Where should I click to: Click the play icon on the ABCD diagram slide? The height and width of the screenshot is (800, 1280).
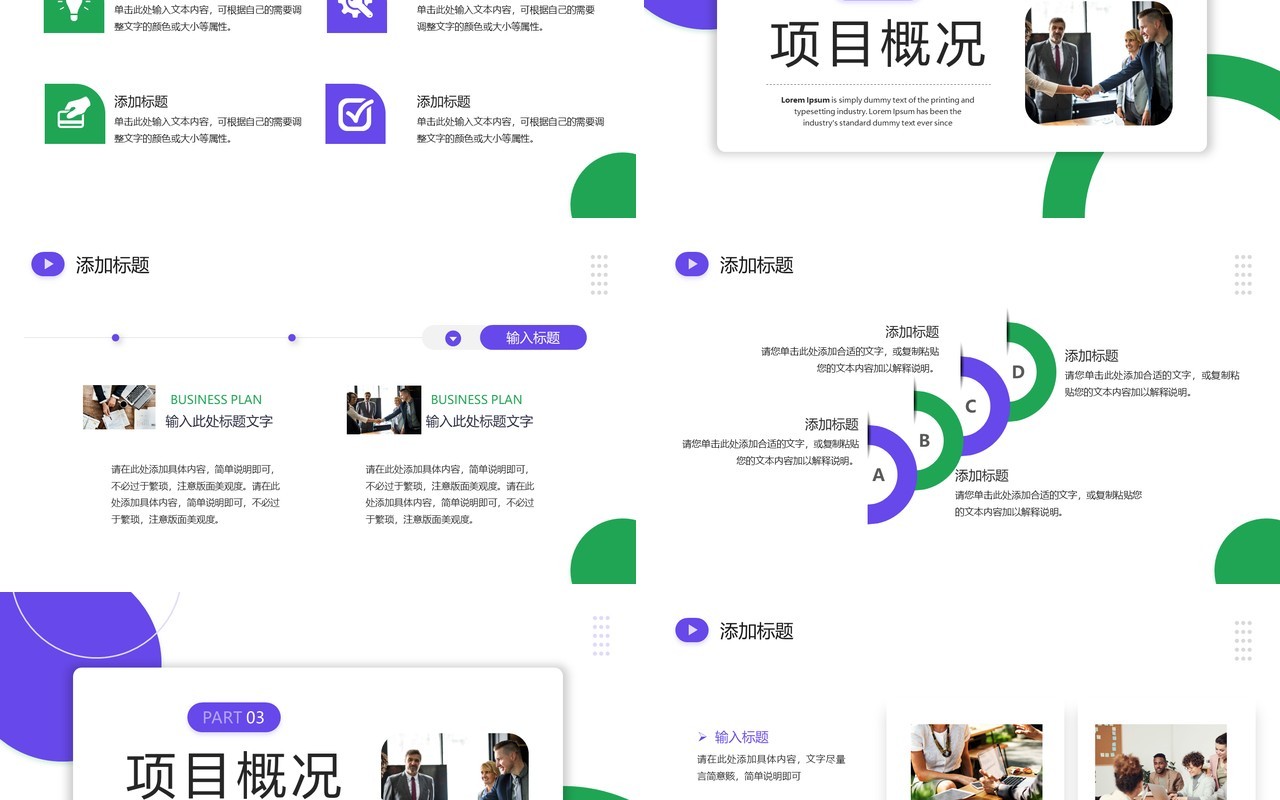coord(692,264)
